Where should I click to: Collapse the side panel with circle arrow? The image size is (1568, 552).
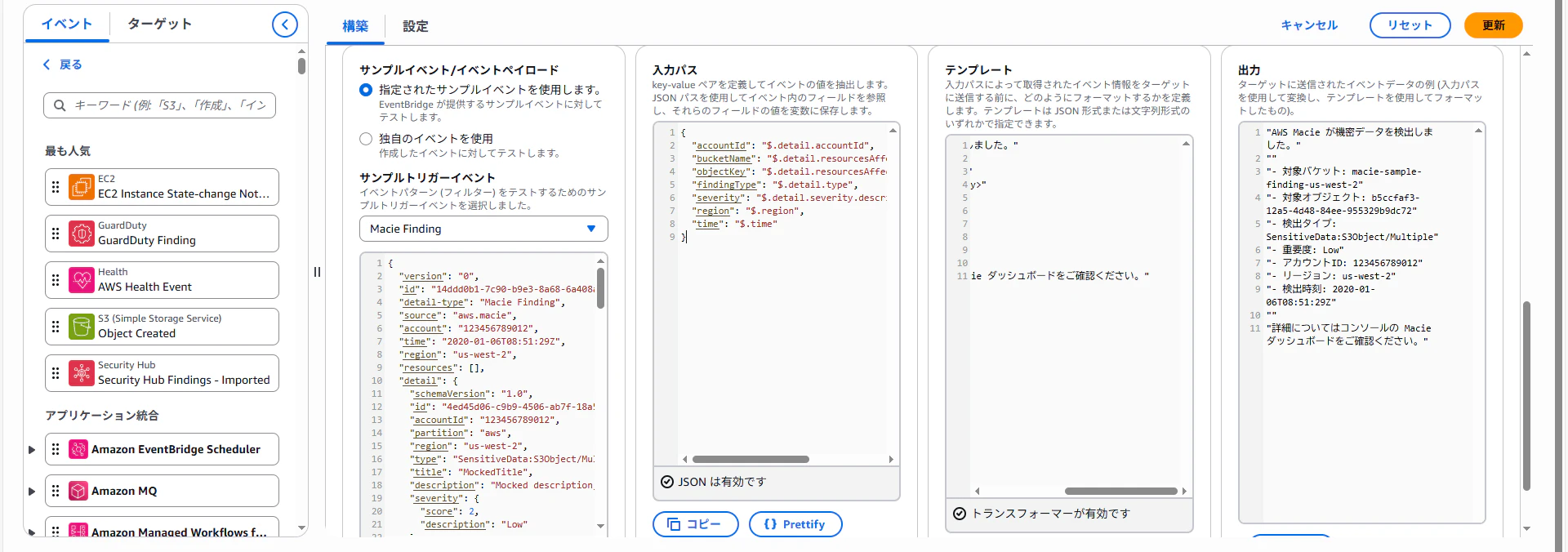[284, 24]
